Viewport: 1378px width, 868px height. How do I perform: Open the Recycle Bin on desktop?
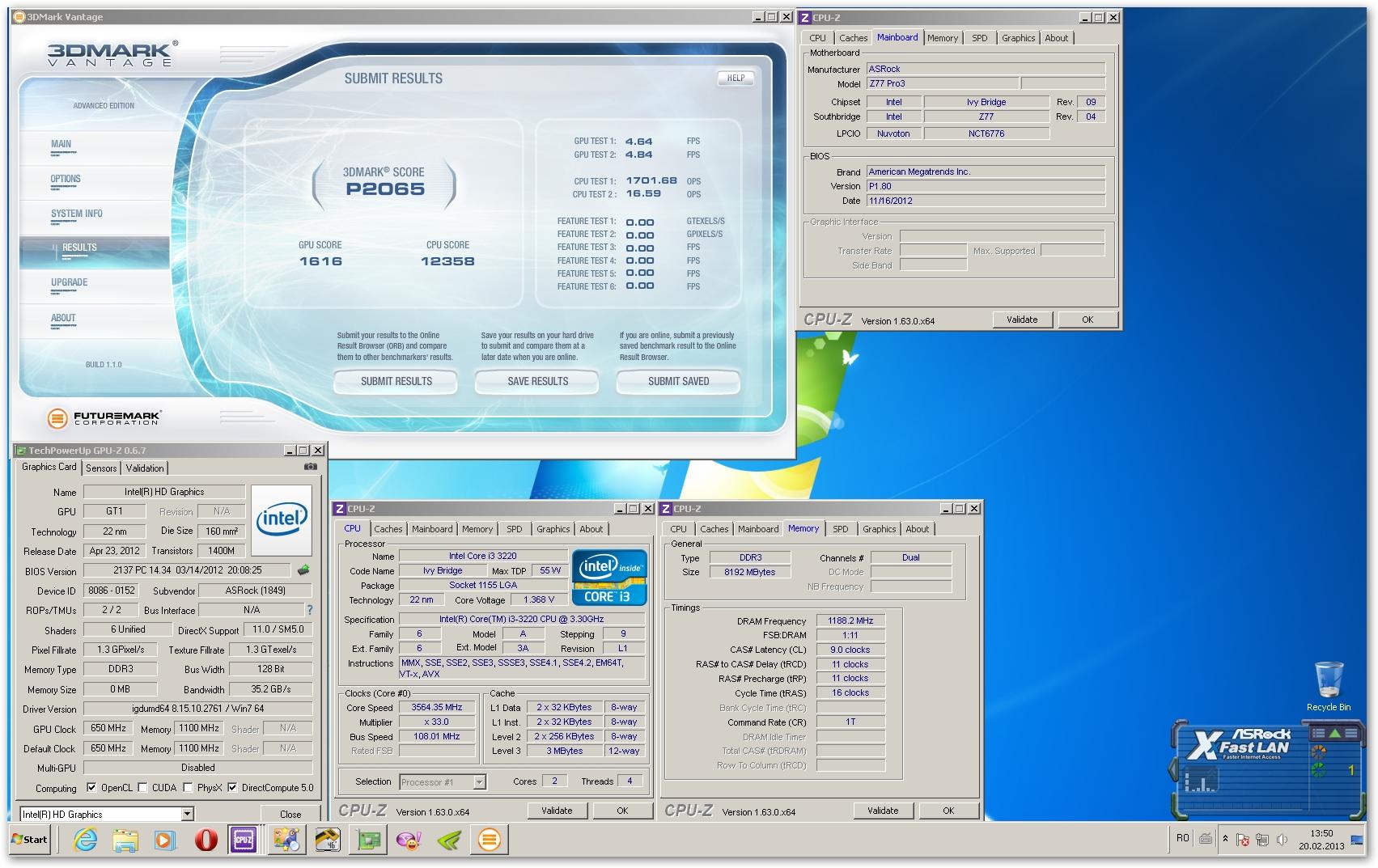point(1329,686)
